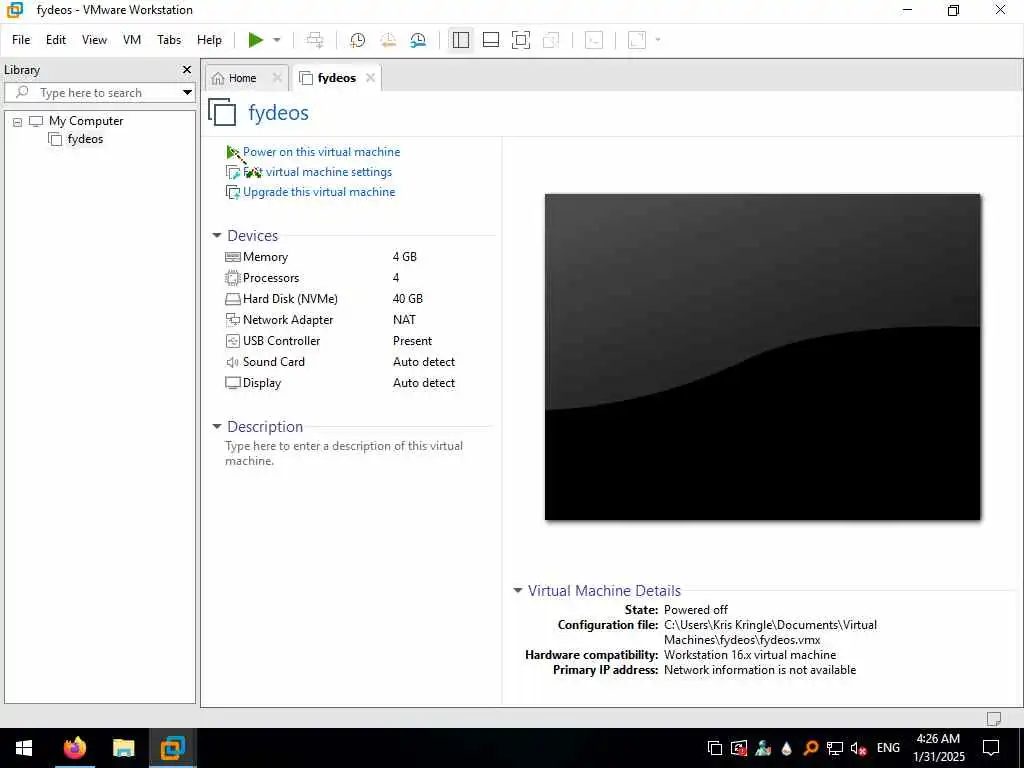Open the Windows Start menu

24,748
